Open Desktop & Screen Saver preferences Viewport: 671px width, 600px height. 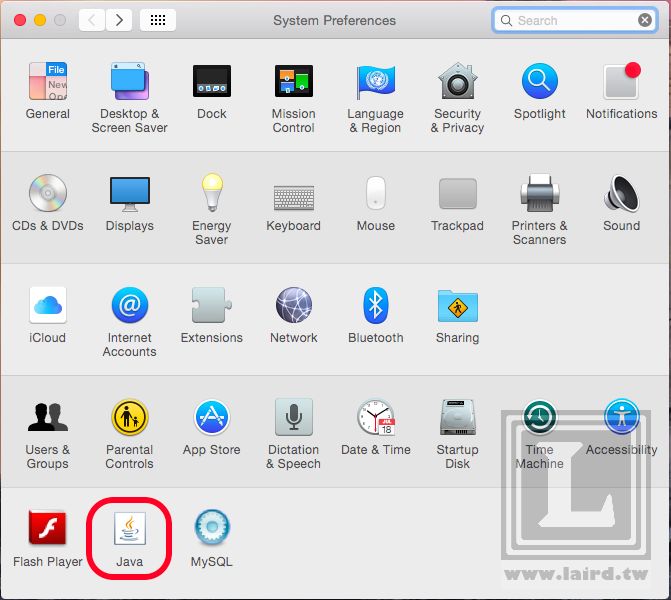pos(130,81)
